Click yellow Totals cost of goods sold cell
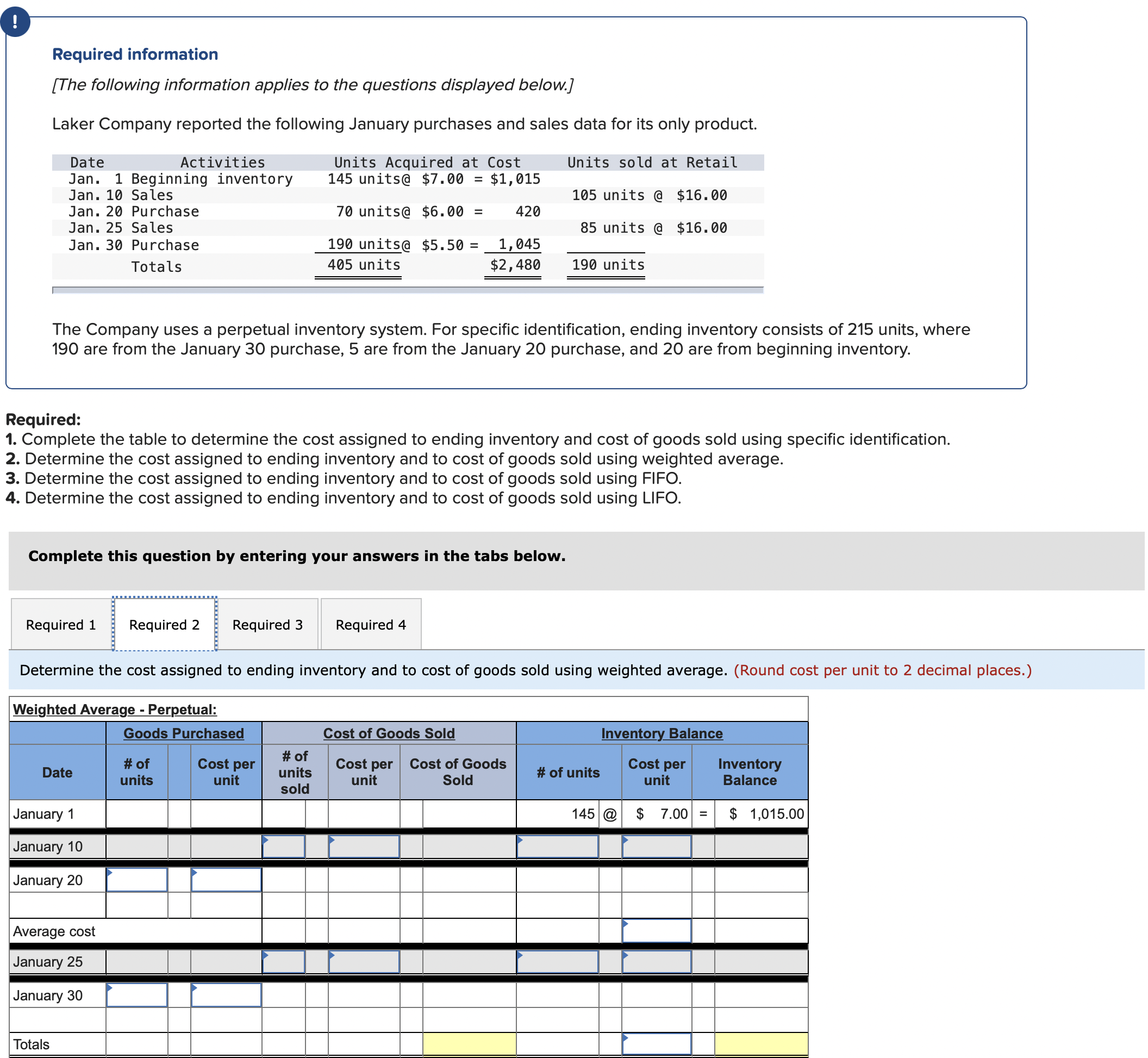Viewport: 1148px width, 1058px height. point(469,1044)
